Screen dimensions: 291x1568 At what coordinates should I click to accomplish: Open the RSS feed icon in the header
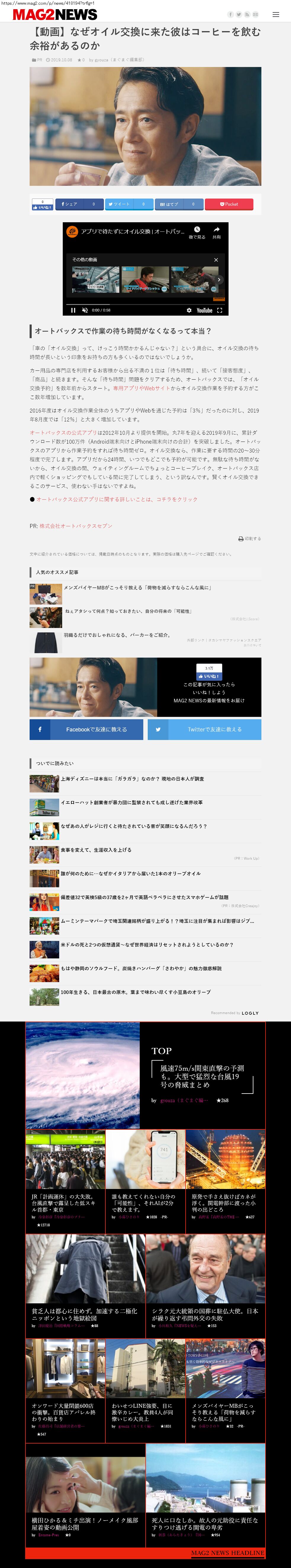click(x=247, y=15)
